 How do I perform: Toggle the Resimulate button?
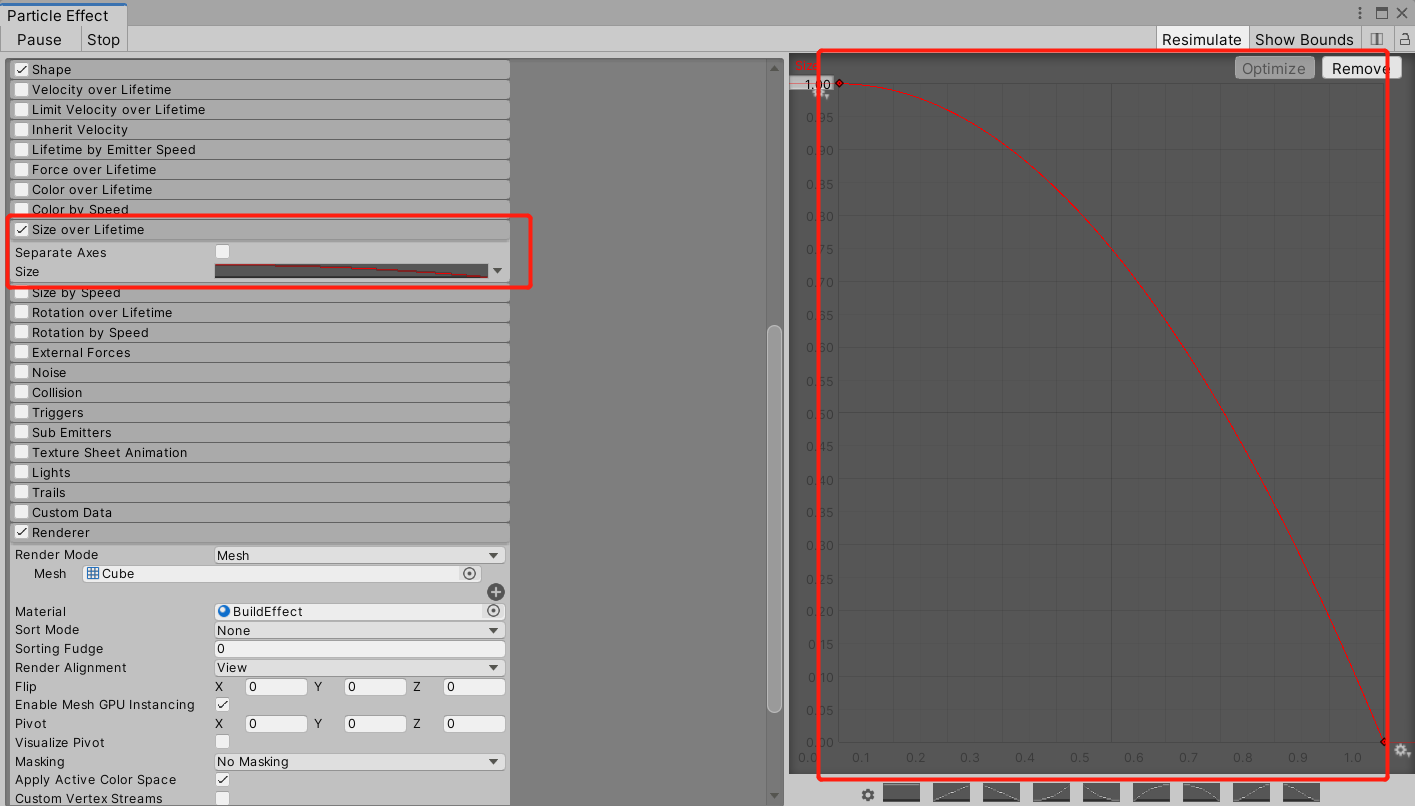1201,39
